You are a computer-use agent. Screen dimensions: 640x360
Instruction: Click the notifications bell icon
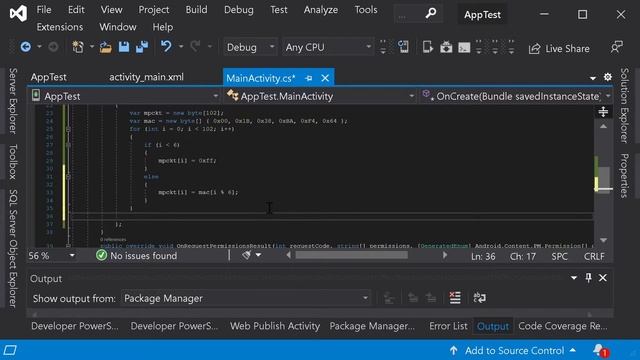tap(600, 350)
